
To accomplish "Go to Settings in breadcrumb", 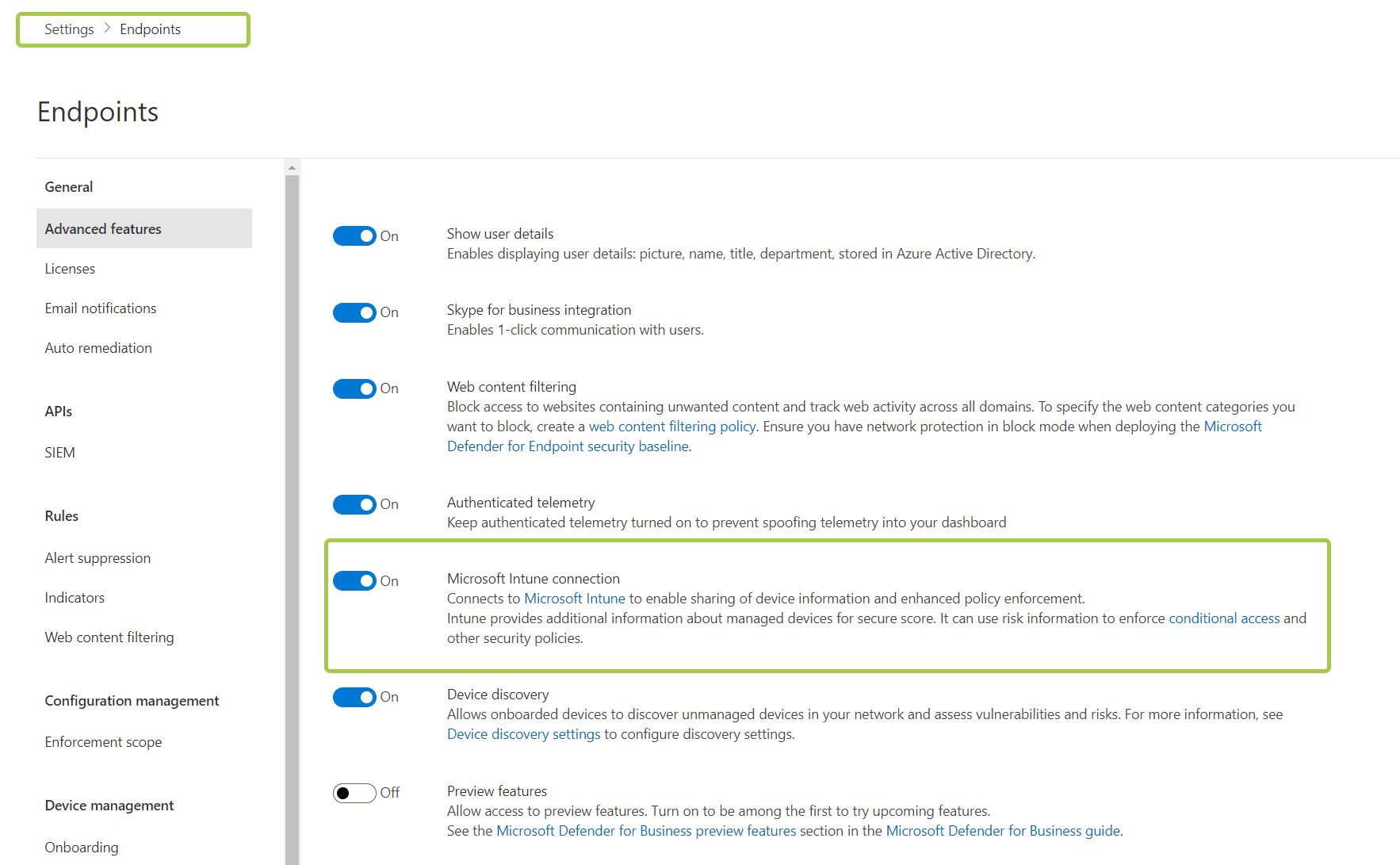I will coord(69,29).
